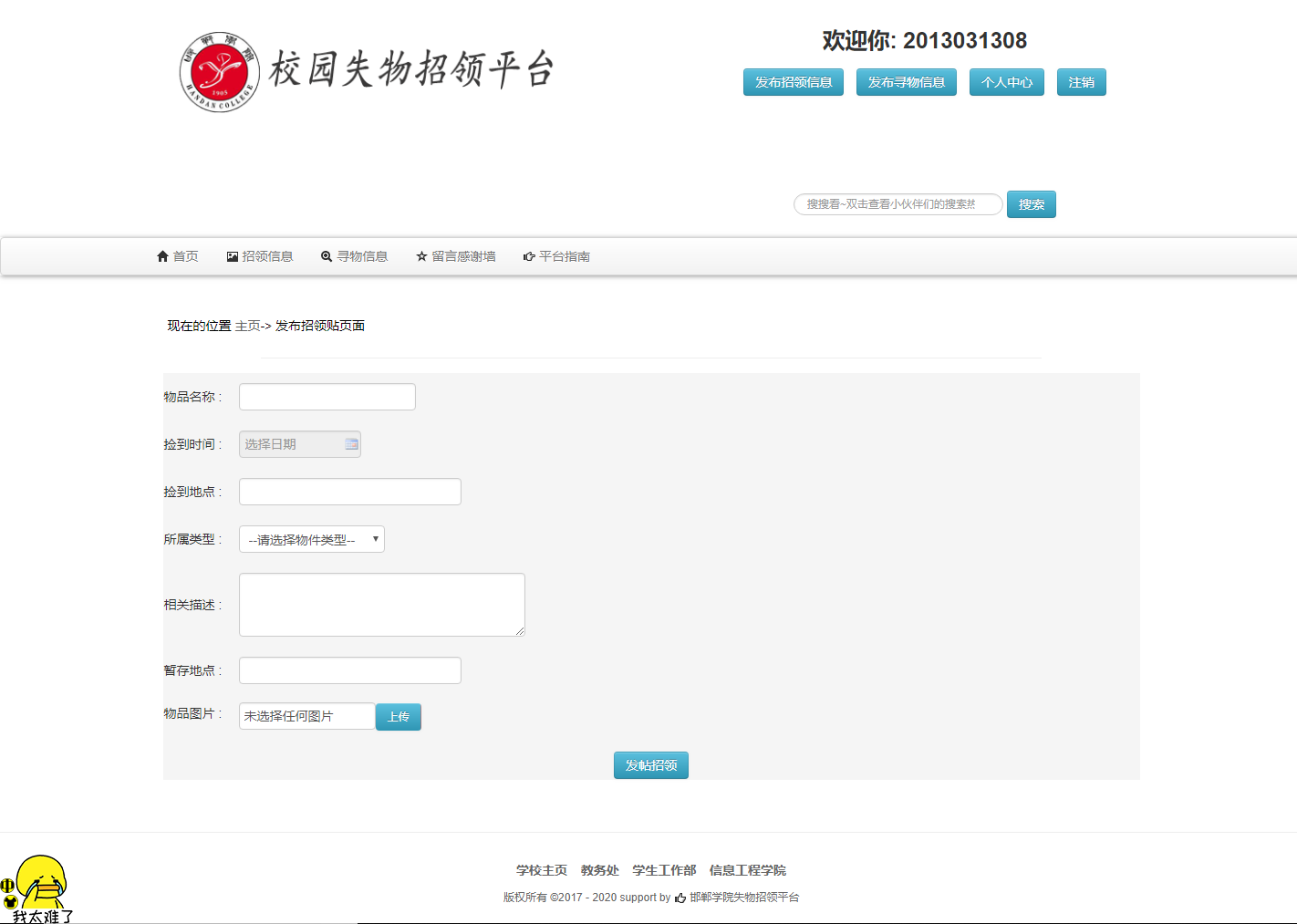Focus the 暂存地点 input field
Image resolution: width=1297 pixels, height=924 pixels.
[x=350, y=670]
